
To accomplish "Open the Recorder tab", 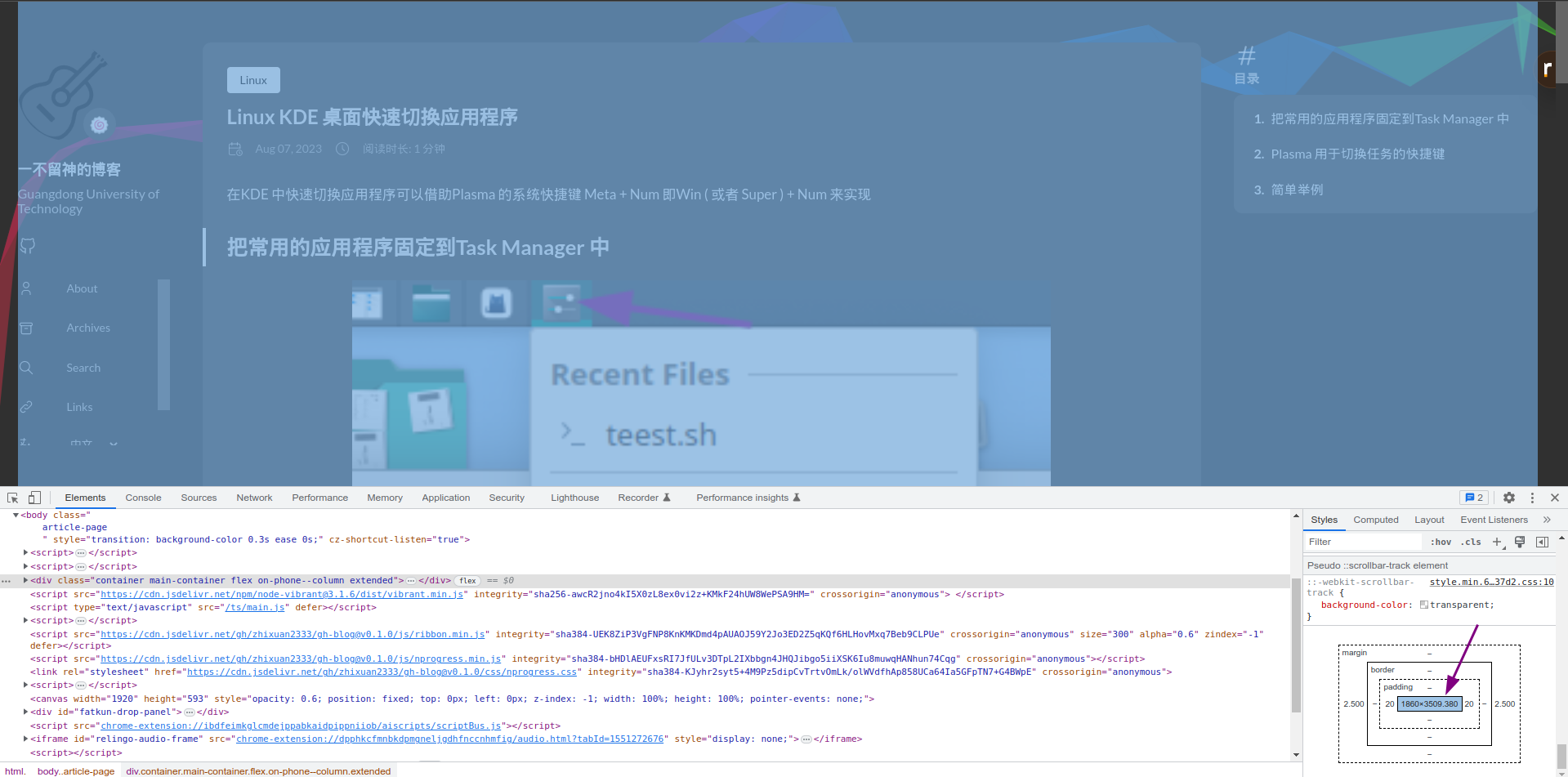I will click(644, 498).
